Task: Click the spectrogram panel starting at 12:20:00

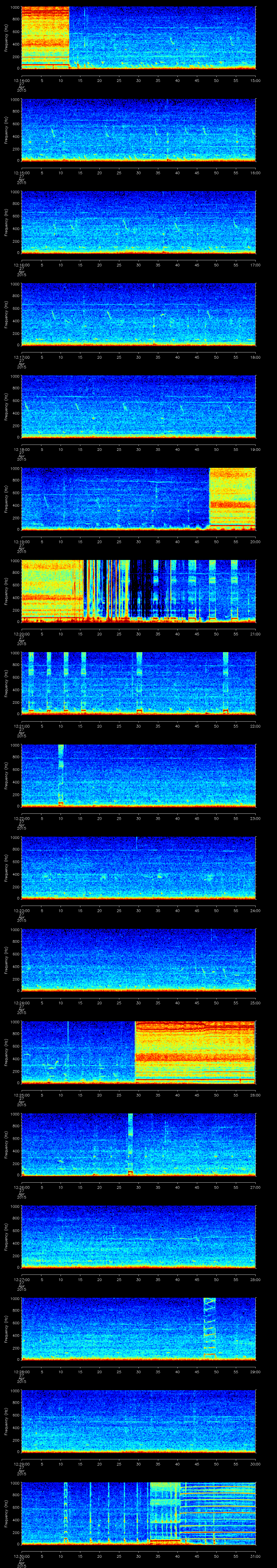Action: coord(138,591)
